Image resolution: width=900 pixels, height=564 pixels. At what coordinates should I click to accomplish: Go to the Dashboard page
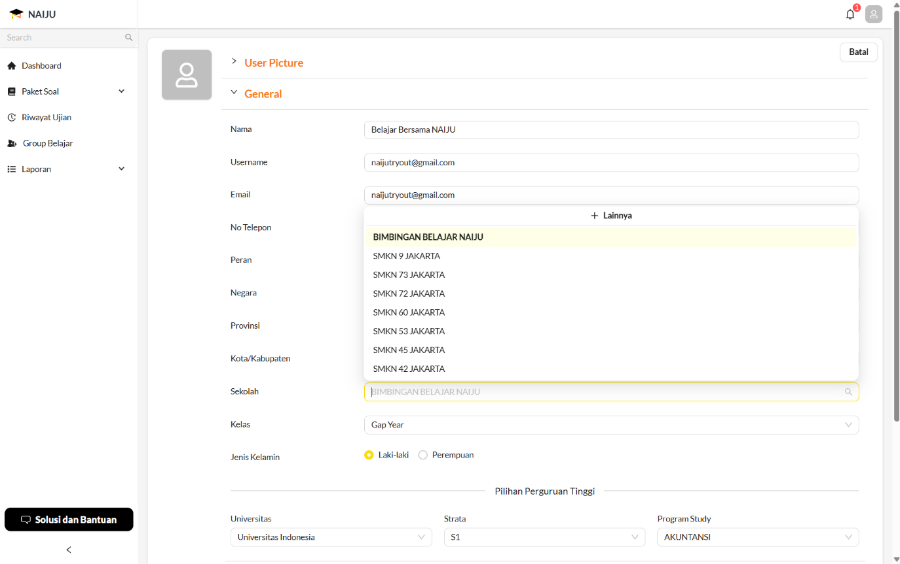click(41, 66)
